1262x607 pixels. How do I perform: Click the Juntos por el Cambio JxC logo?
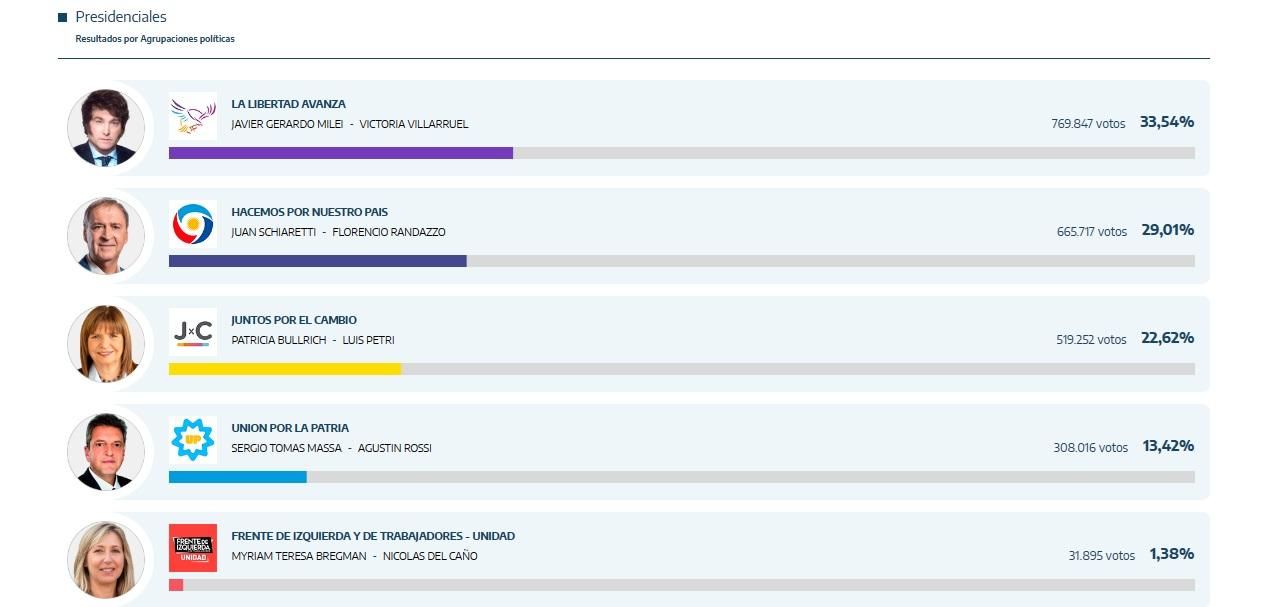tap(193, 331)
